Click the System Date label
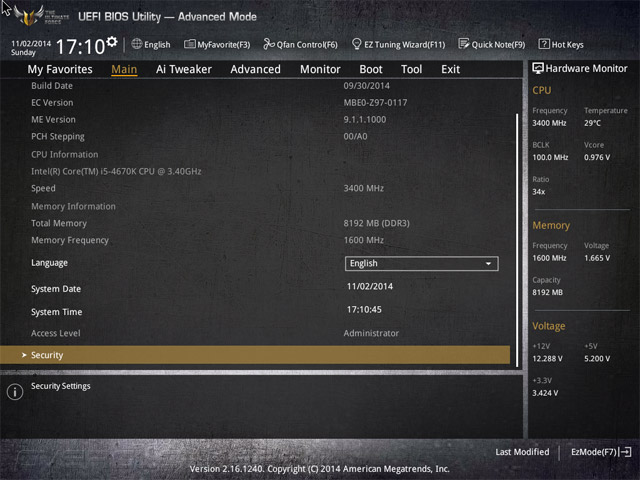This screenshot has height=480, width=640. [x=56, y=289]
